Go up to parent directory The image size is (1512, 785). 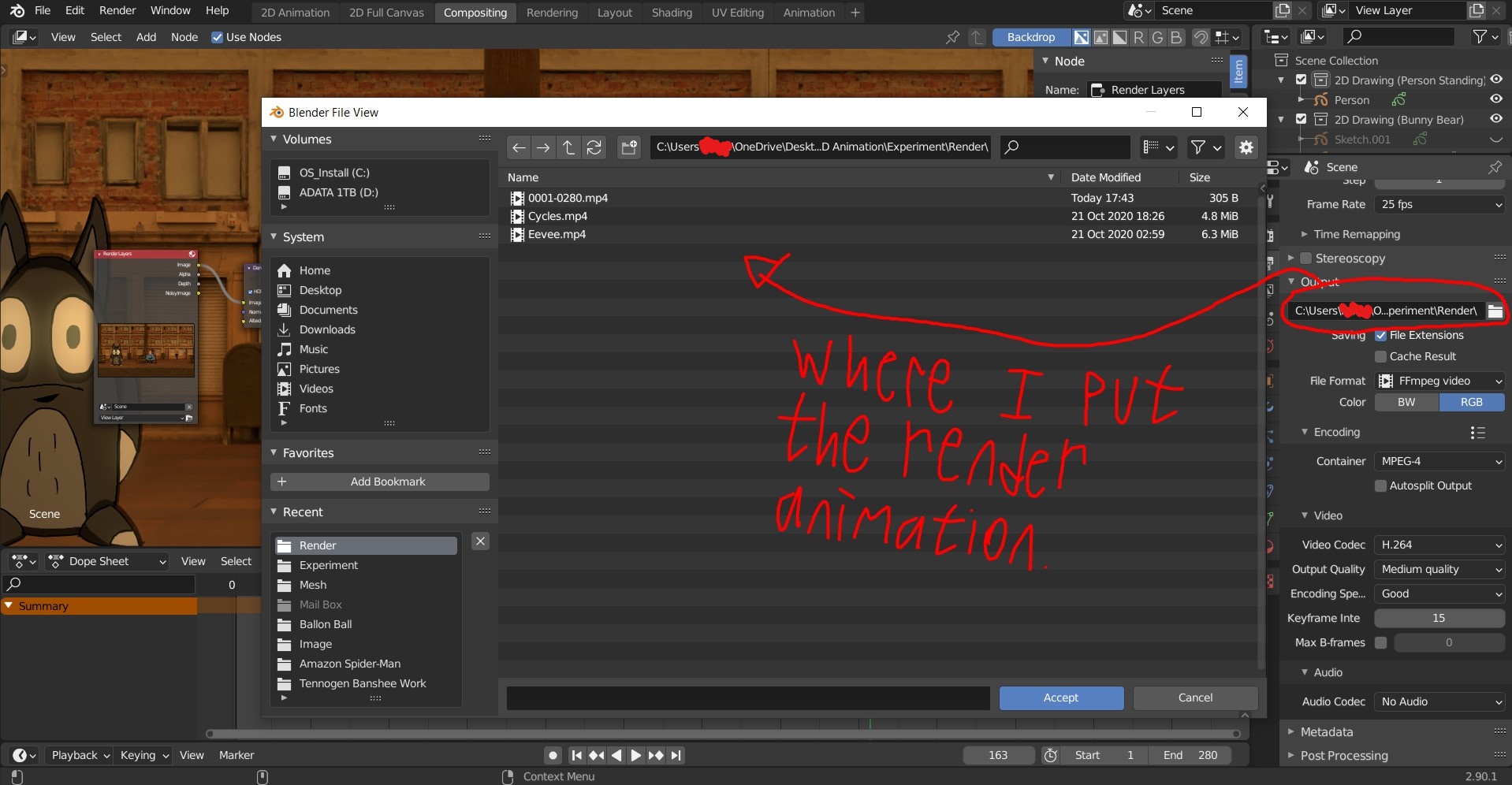(568, 147)
